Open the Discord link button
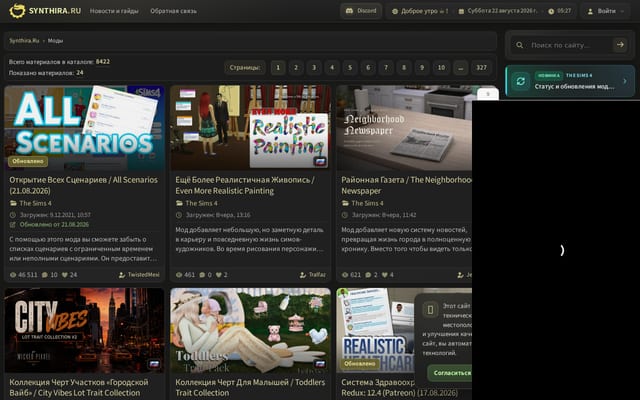 [x=361, y=11]
